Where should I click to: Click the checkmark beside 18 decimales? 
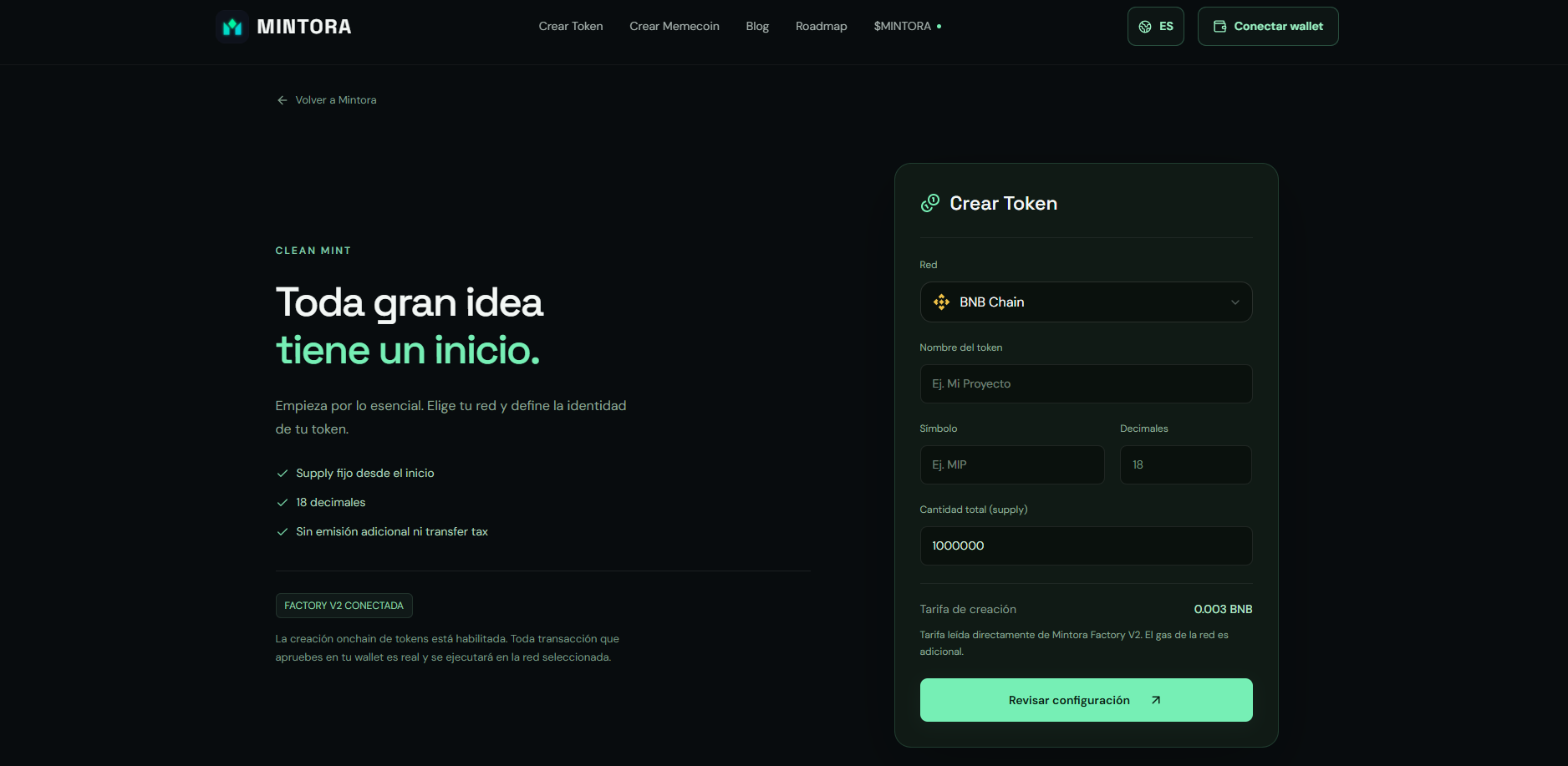[283, 503]
